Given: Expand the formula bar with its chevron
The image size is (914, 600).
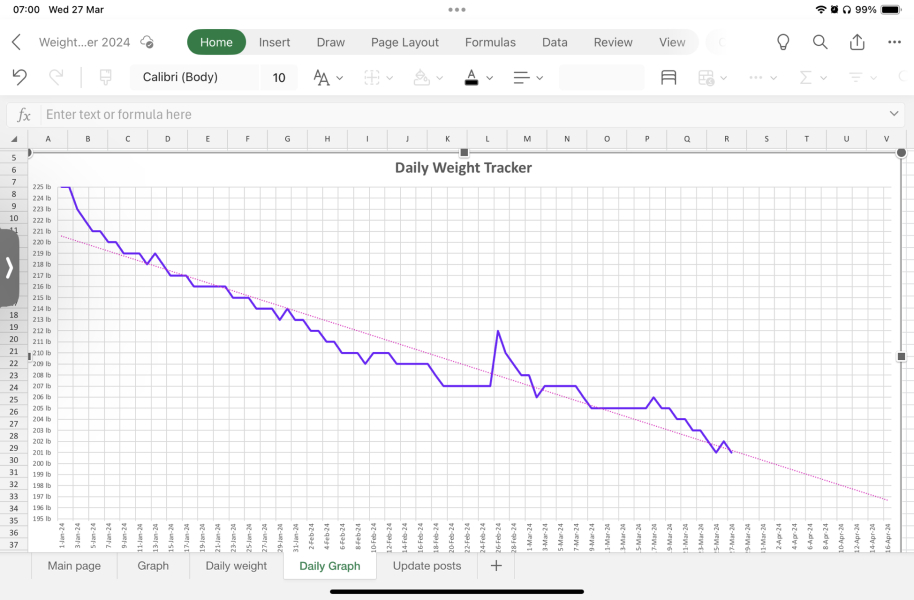Looking at the screenshot, I should [x=894, y=113].
